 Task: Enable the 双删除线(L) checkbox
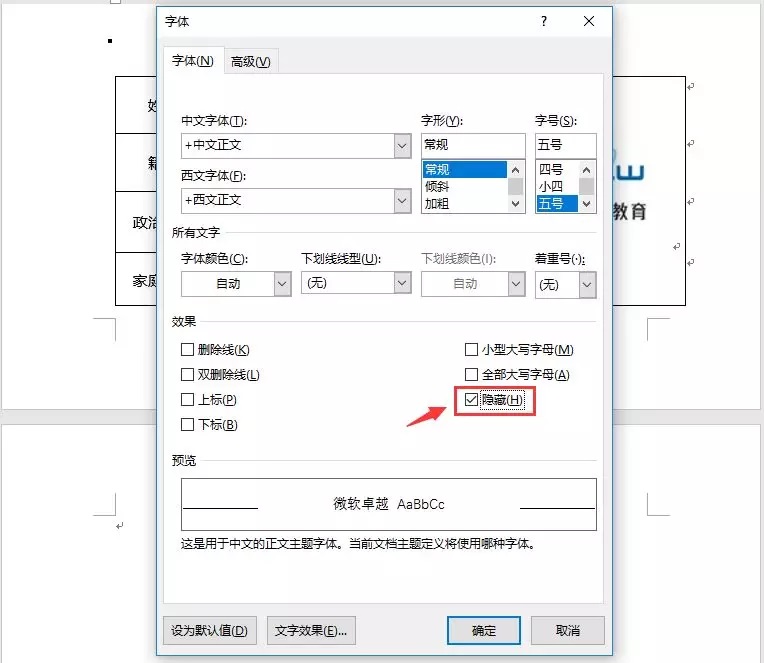[x=188, y=375]
